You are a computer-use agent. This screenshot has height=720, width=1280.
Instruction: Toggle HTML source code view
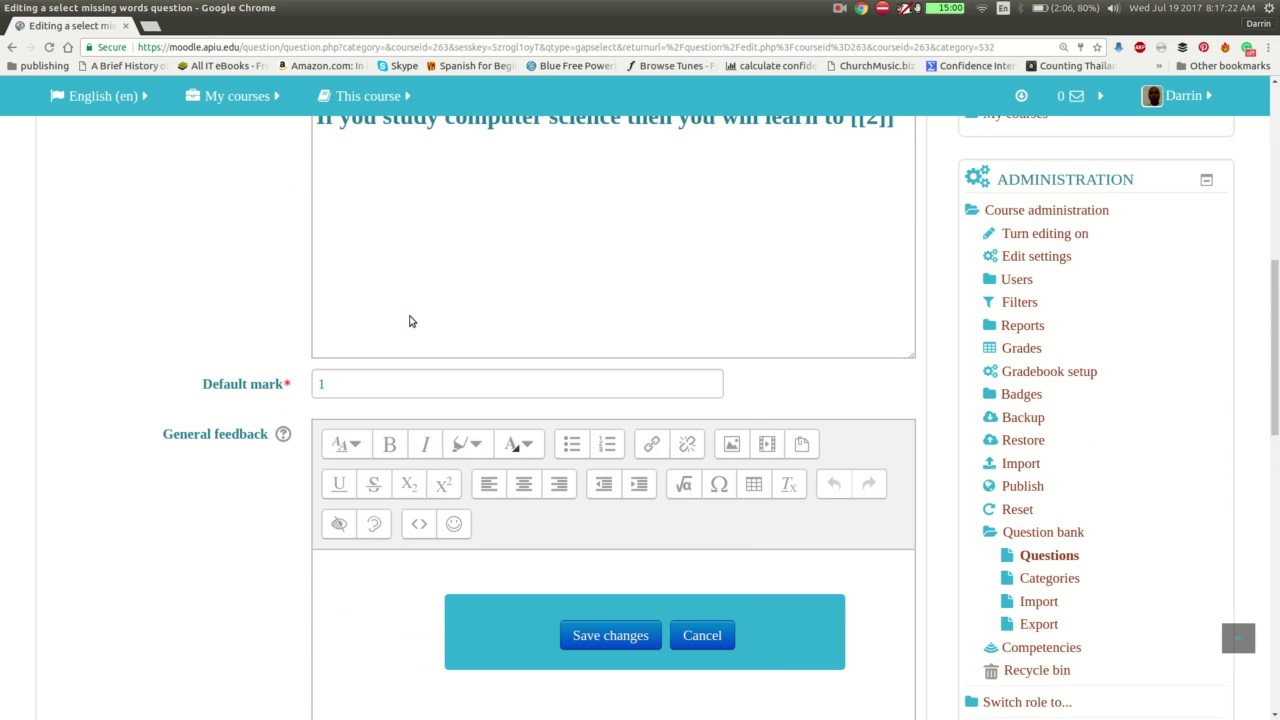[x=419, y=524]
